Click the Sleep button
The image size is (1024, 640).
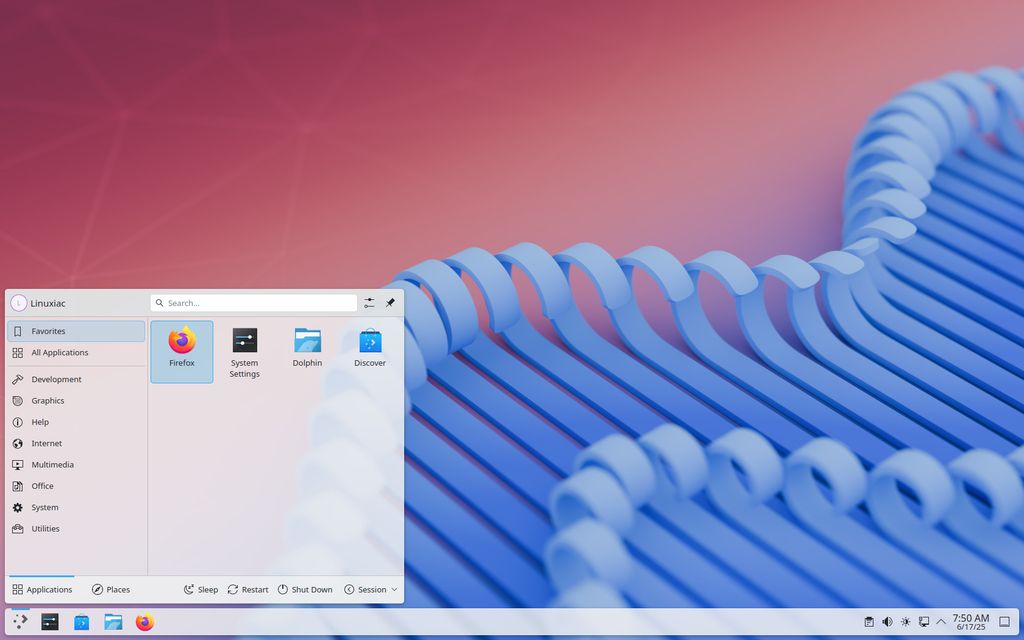pos(200,590)
